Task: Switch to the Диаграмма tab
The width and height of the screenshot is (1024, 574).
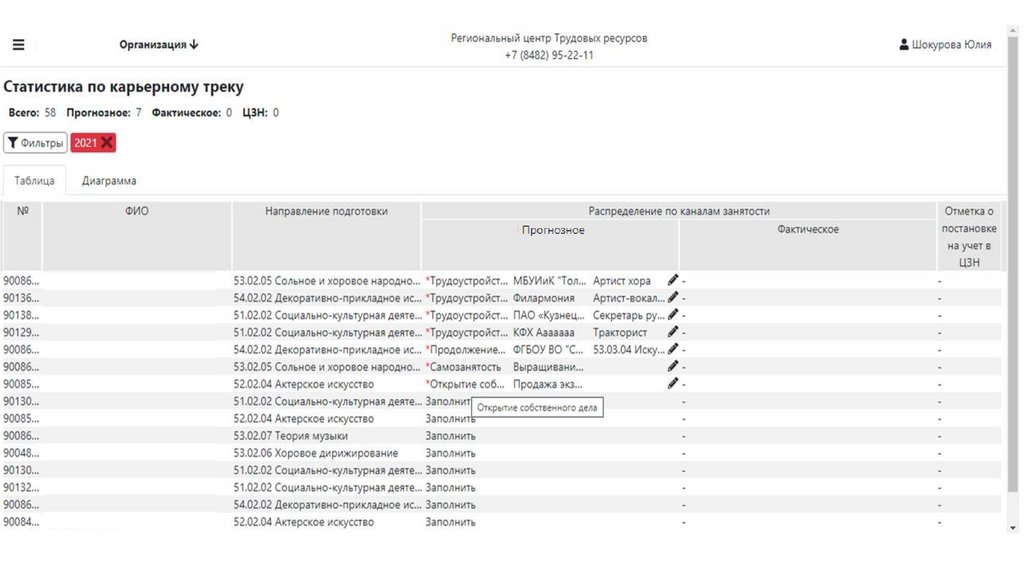Action: (x=109, y=181)
